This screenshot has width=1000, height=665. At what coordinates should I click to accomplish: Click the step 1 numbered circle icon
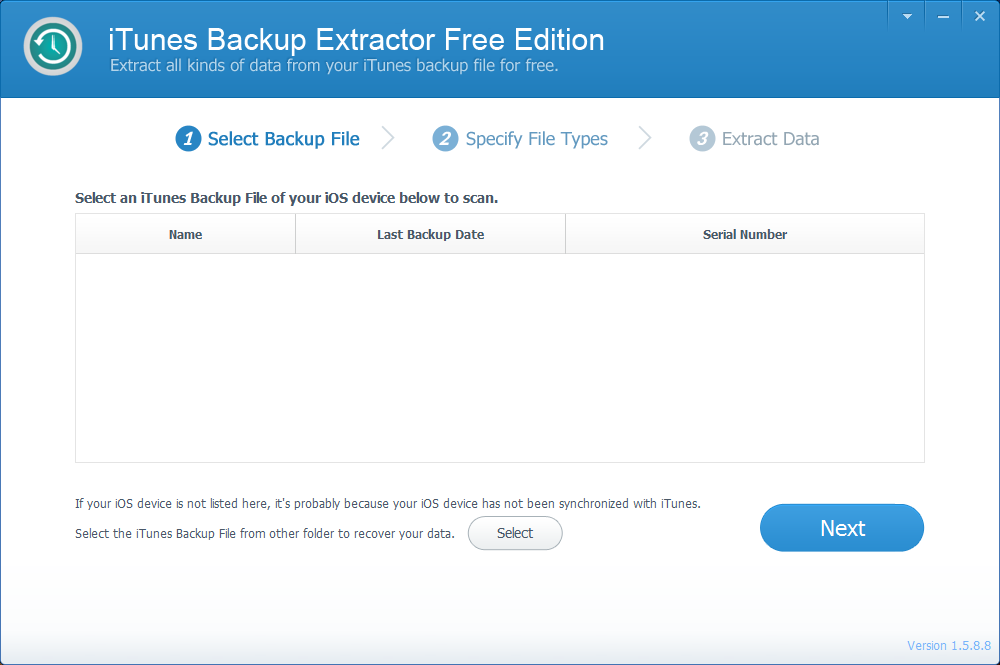[188, 138]
